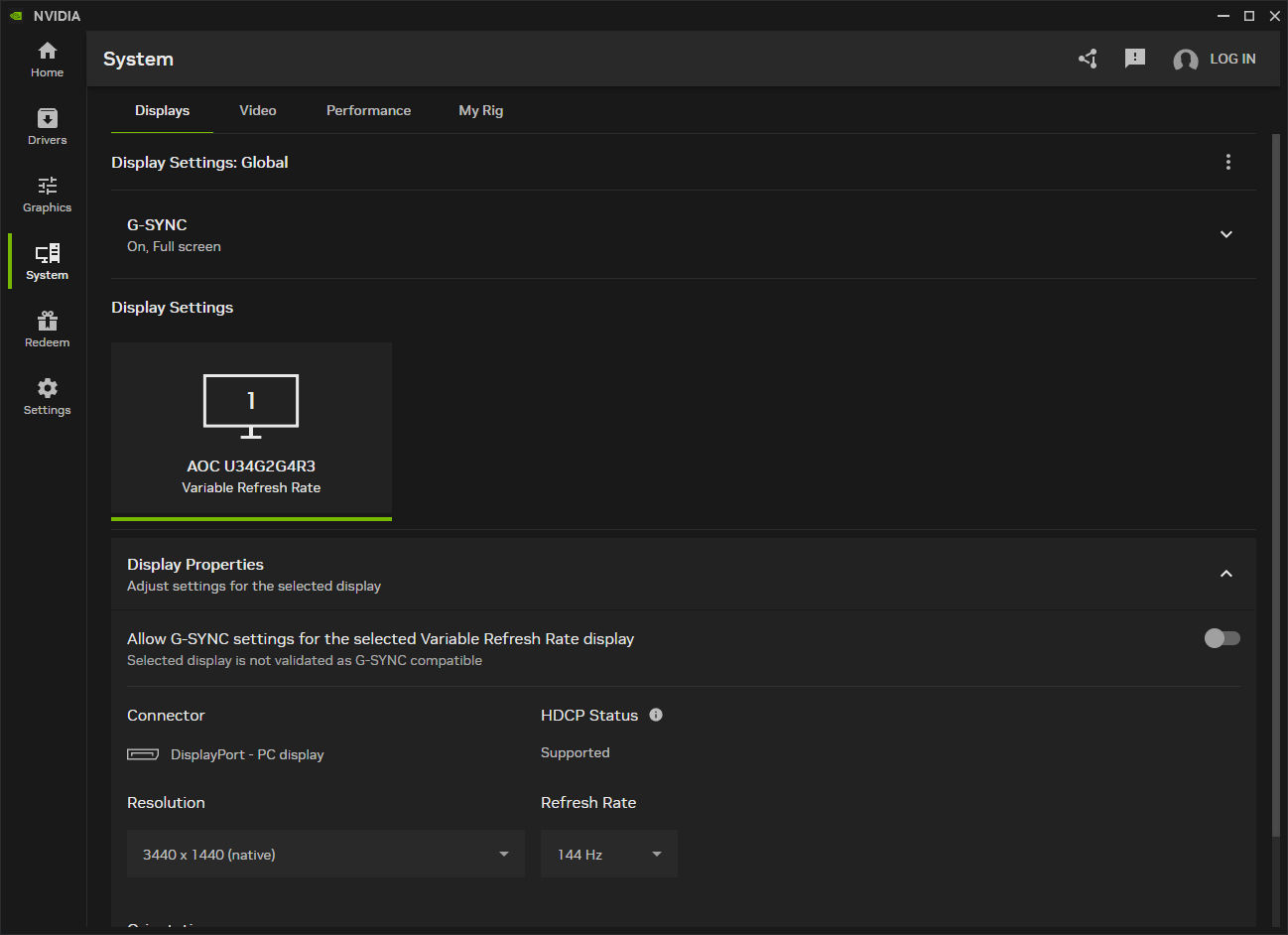Open the Refresh Rate dropdown

pos(608,854)
